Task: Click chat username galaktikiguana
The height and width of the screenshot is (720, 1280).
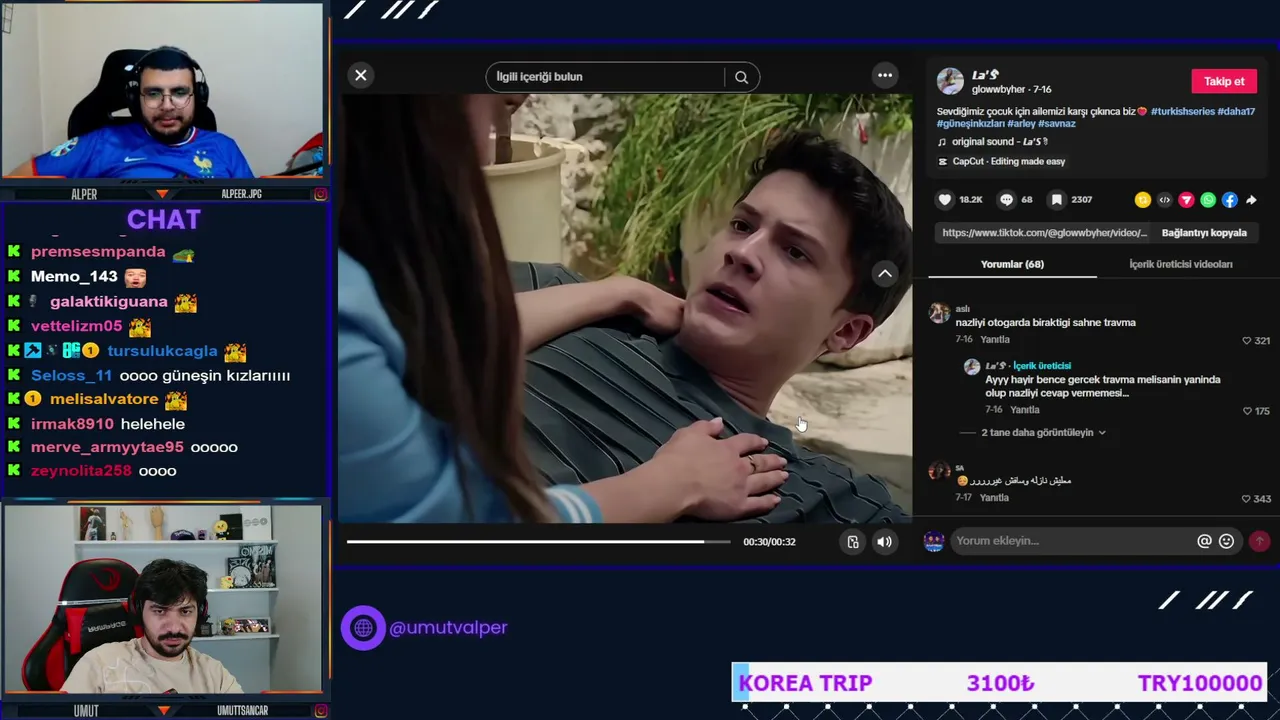Action: [109, 302]
